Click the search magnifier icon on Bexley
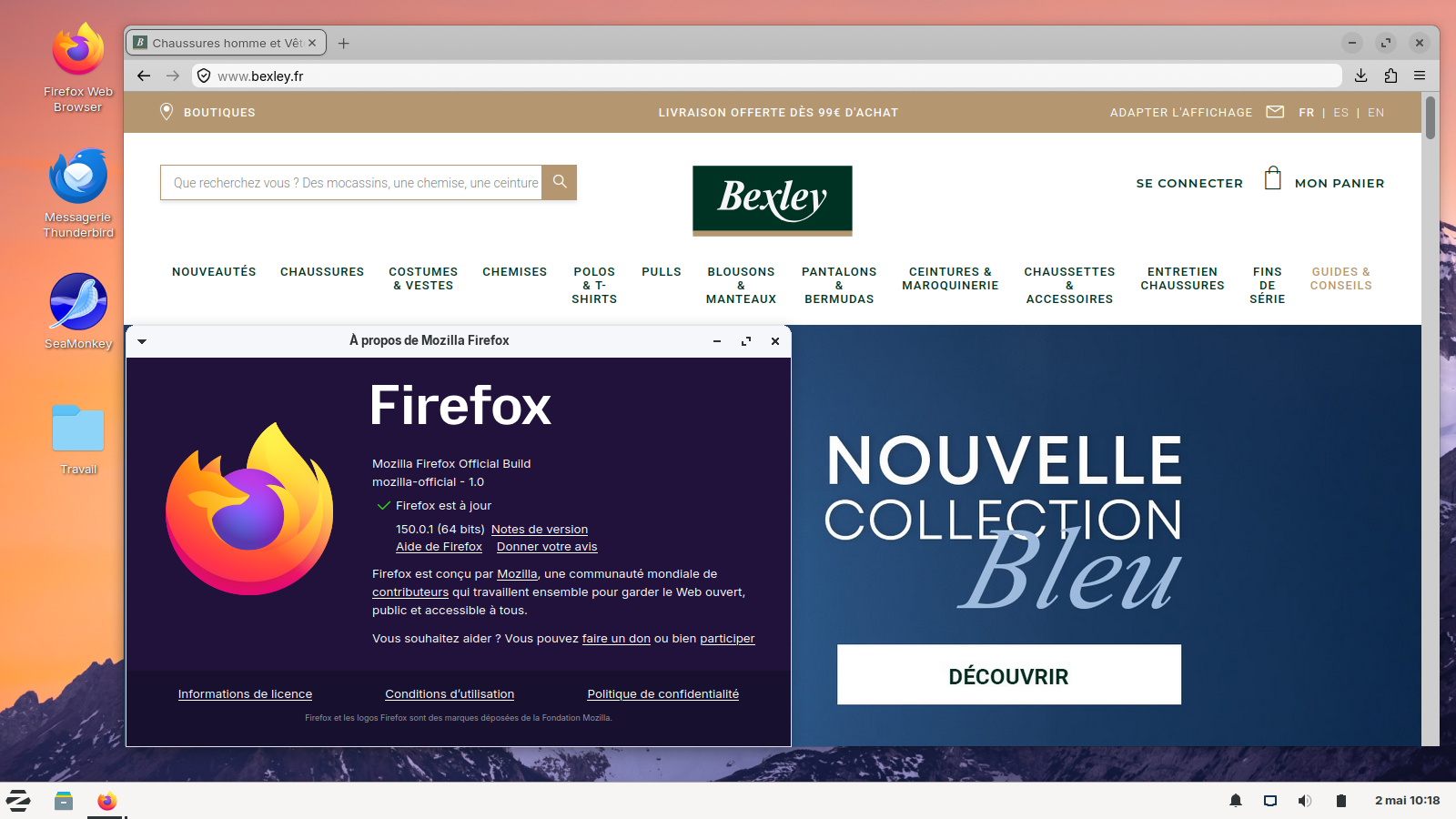This screenshot has height=819, width=1456. coord(560,182)
